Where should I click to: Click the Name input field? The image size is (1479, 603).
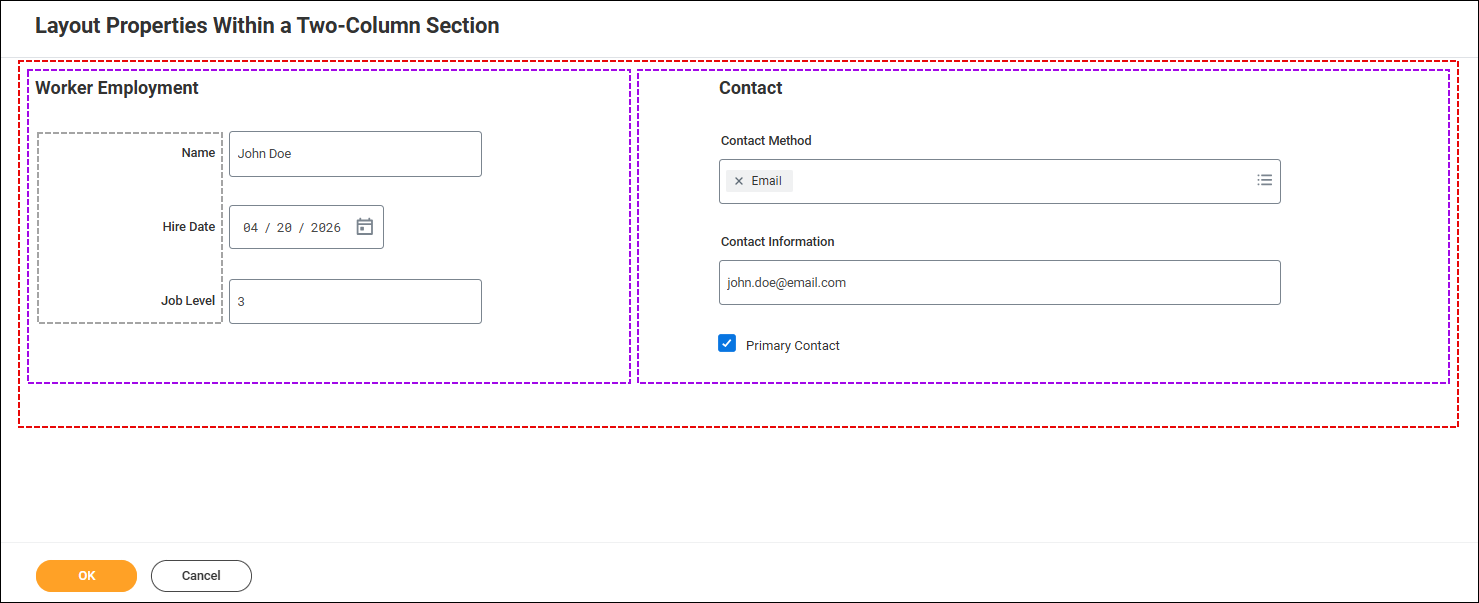point(355,154)
